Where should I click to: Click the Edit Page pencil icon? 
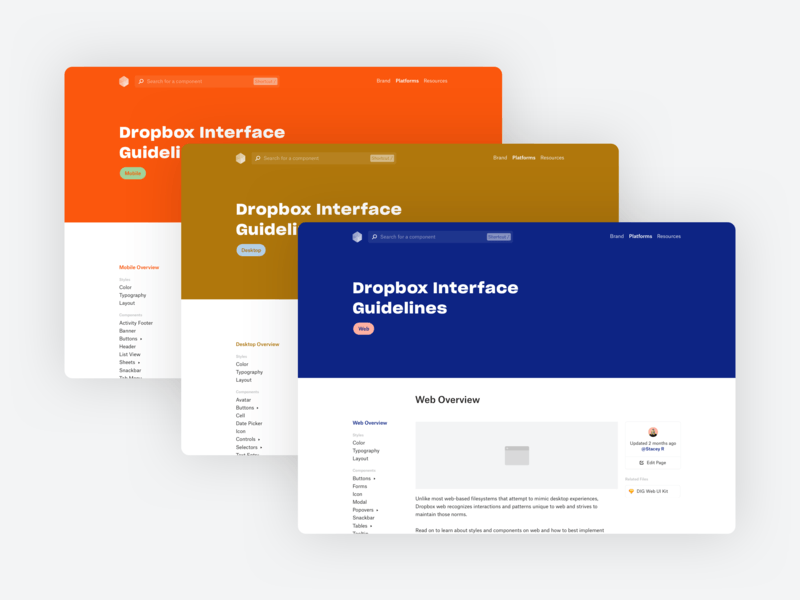640,462
